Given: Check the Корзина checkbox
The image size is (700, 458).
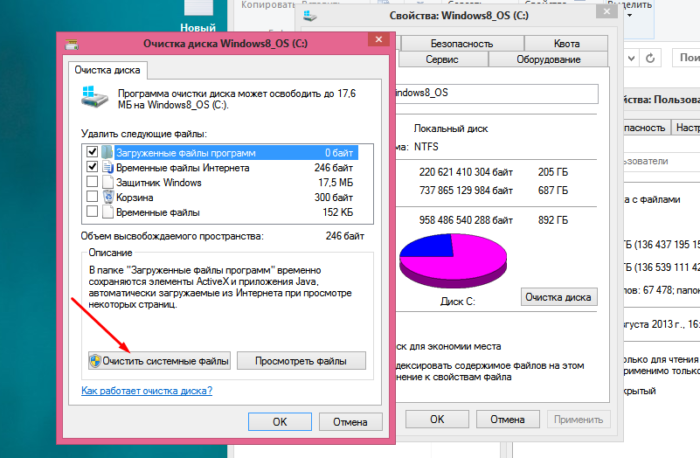Looking at the screenshot, I should pyautogui.click(x=92, y=196).
